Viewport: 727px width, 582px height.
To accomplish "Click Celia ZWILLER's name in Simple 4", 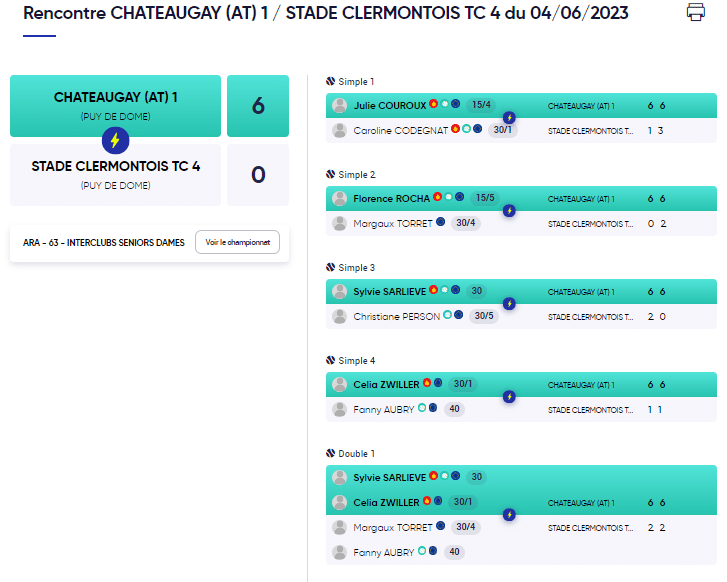I will pos(386,384).
